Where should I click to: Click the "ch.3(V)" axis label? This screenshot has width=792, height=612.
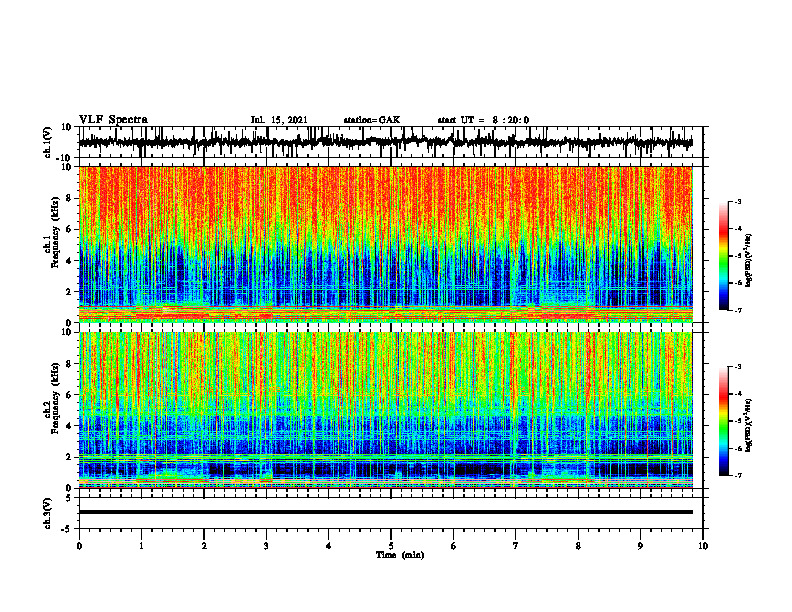coord(48,513)
